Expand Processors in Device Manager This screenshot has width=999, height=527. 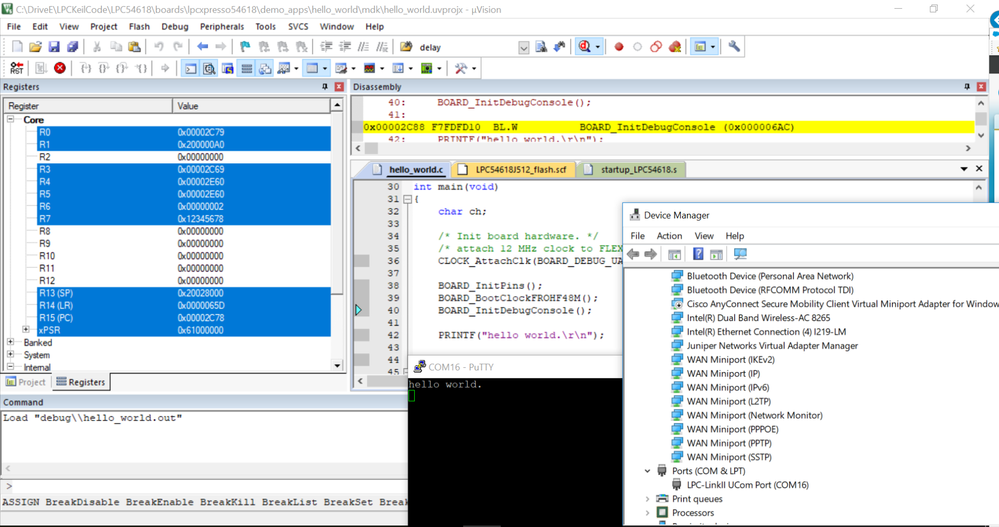(647, 513)
